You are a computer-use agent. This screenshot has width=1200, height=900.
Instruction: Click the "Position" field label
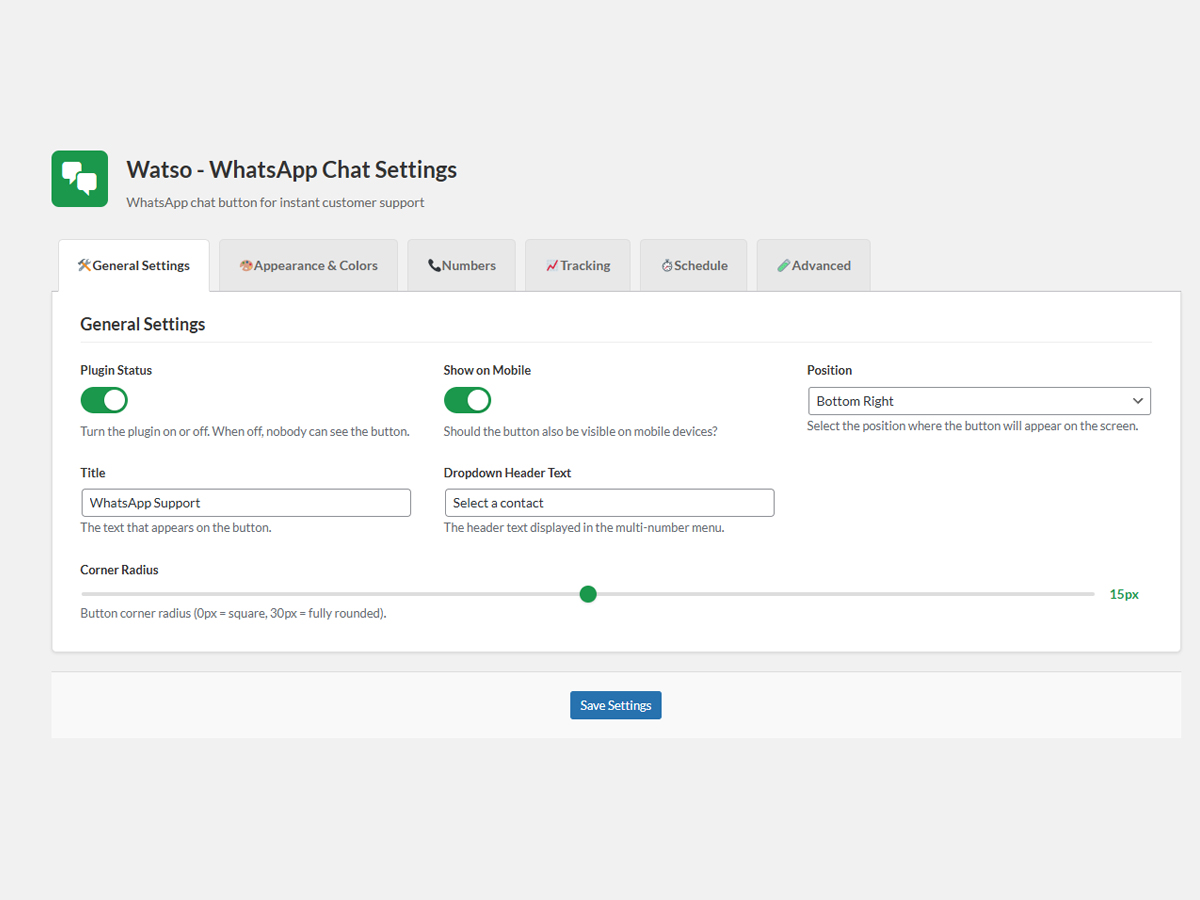pyautogui.click(x=830, y=370)
